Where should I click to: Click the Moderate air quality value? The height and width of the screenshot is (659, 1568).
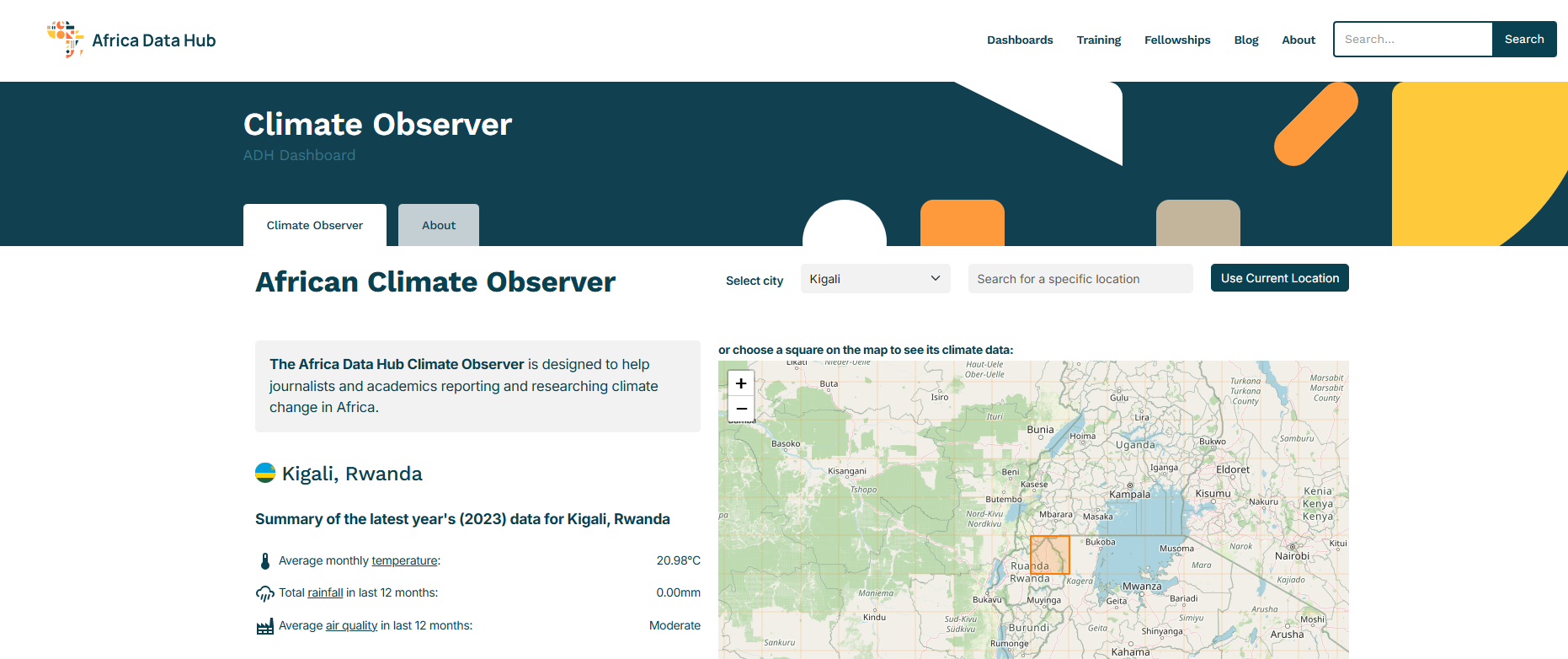(675, 625)
